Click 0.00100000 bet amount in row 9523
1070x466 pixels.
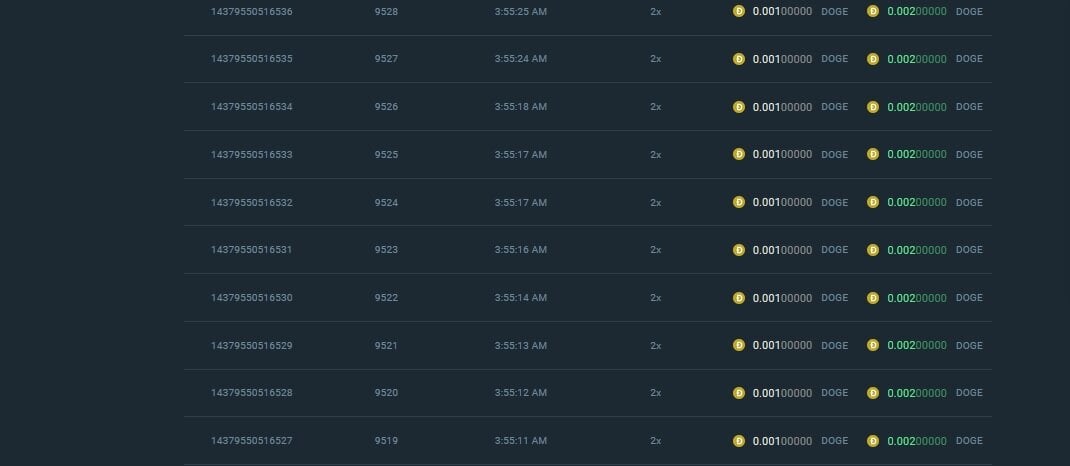[x=782, y=250]
